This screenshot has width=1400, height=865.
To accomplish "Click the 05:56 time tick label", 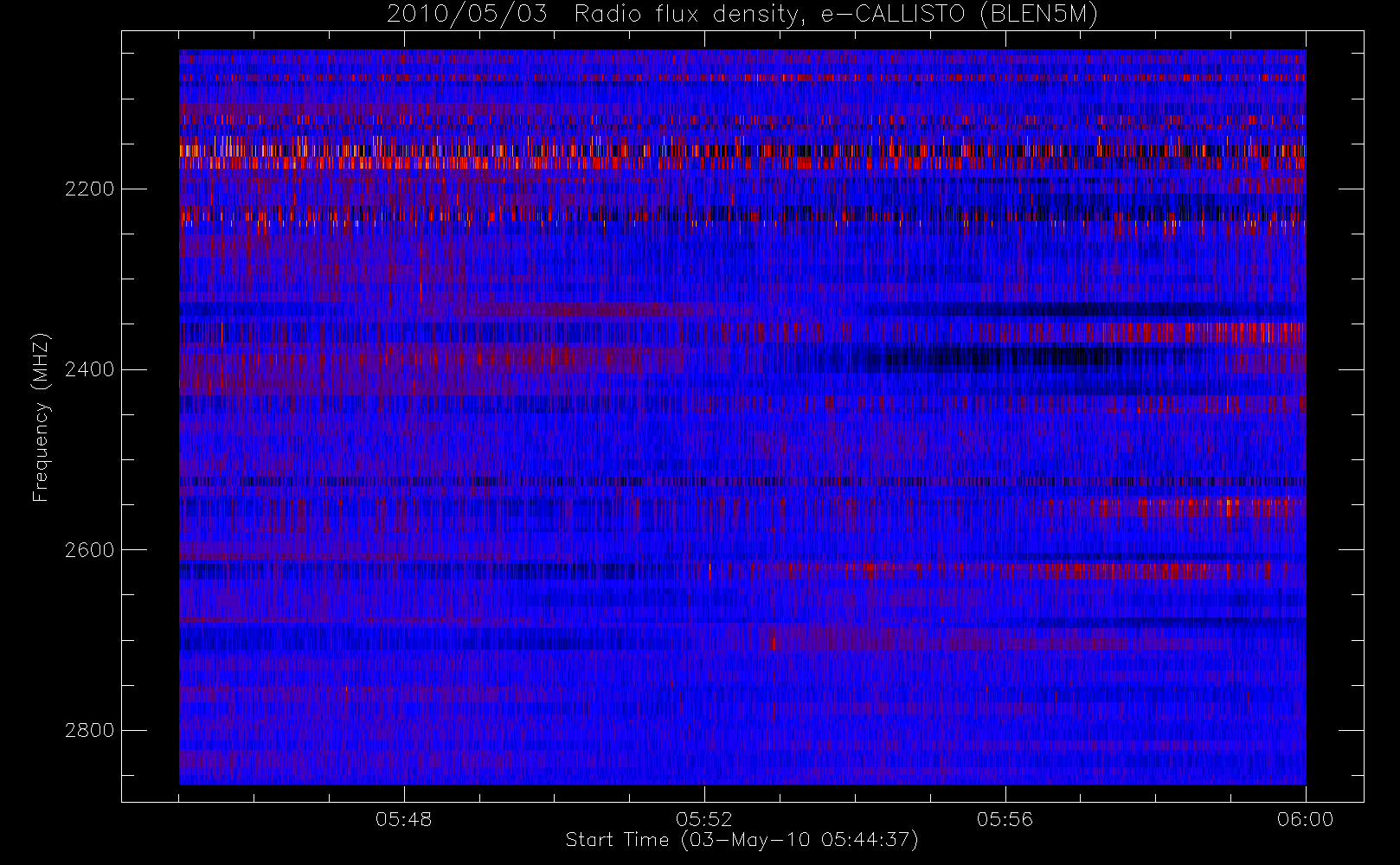I will click(x=1005, y=819).
